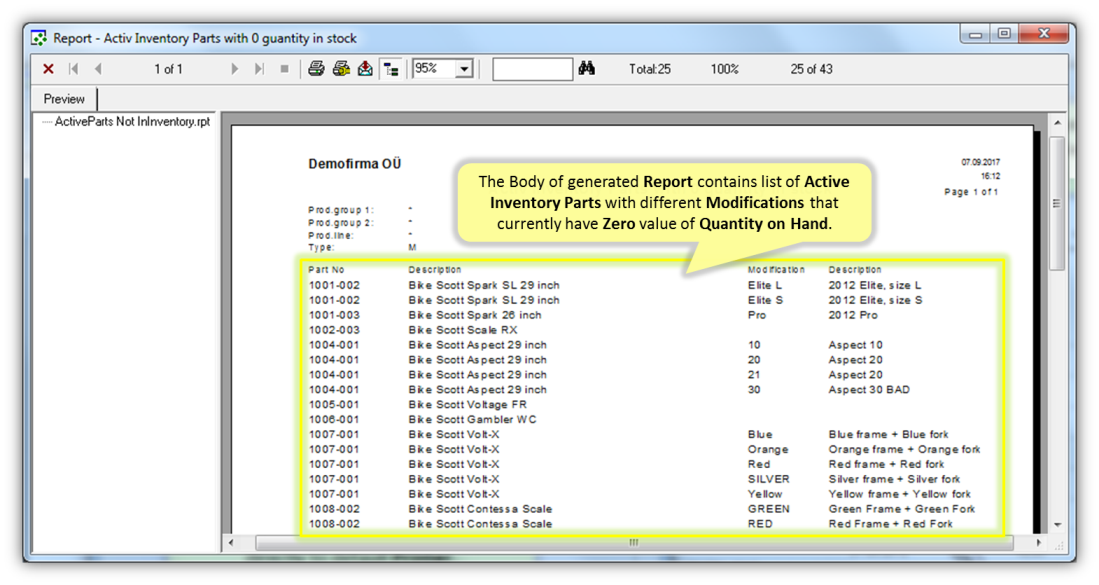Click the 'GREEN' modification value
The image size is (1099, 585).
(x=769, y=509)
